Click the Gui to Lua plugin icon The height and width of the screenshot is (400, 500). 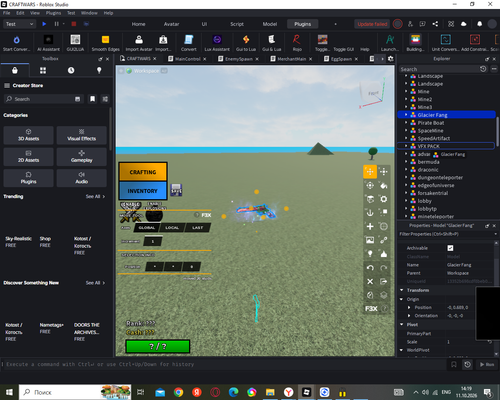coord(246,43)
